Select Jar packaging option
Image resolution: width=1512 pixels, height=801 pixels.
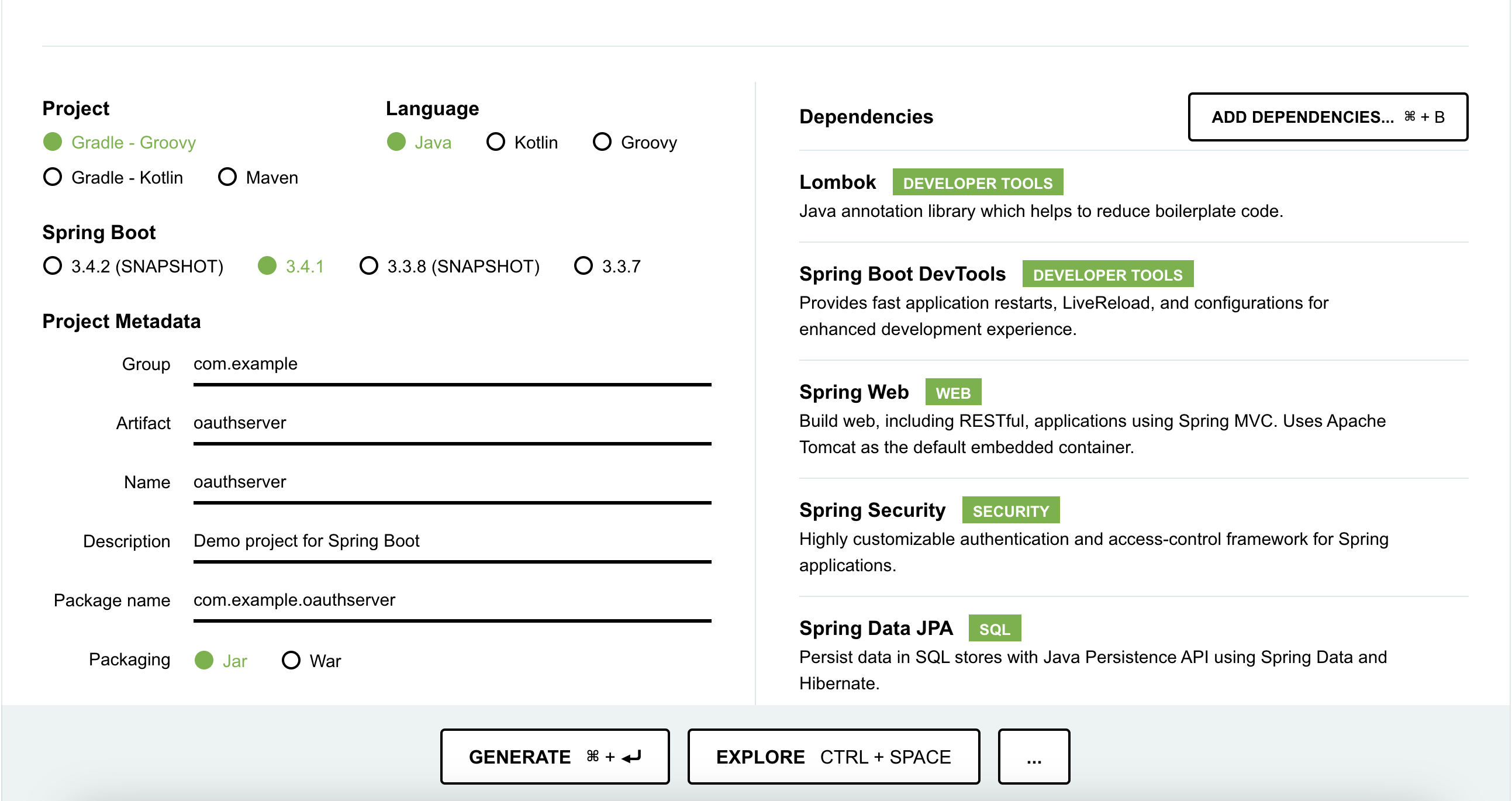(x=204, y=661)
